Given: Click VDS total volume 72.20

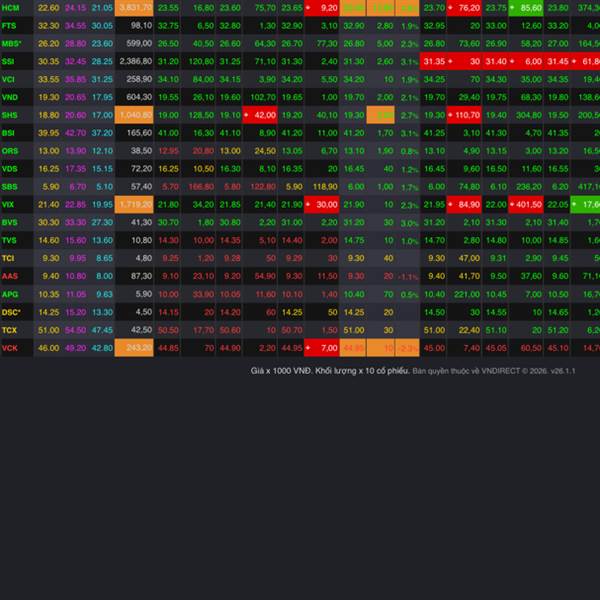Looking at the screenshot, I should (142, 169).
